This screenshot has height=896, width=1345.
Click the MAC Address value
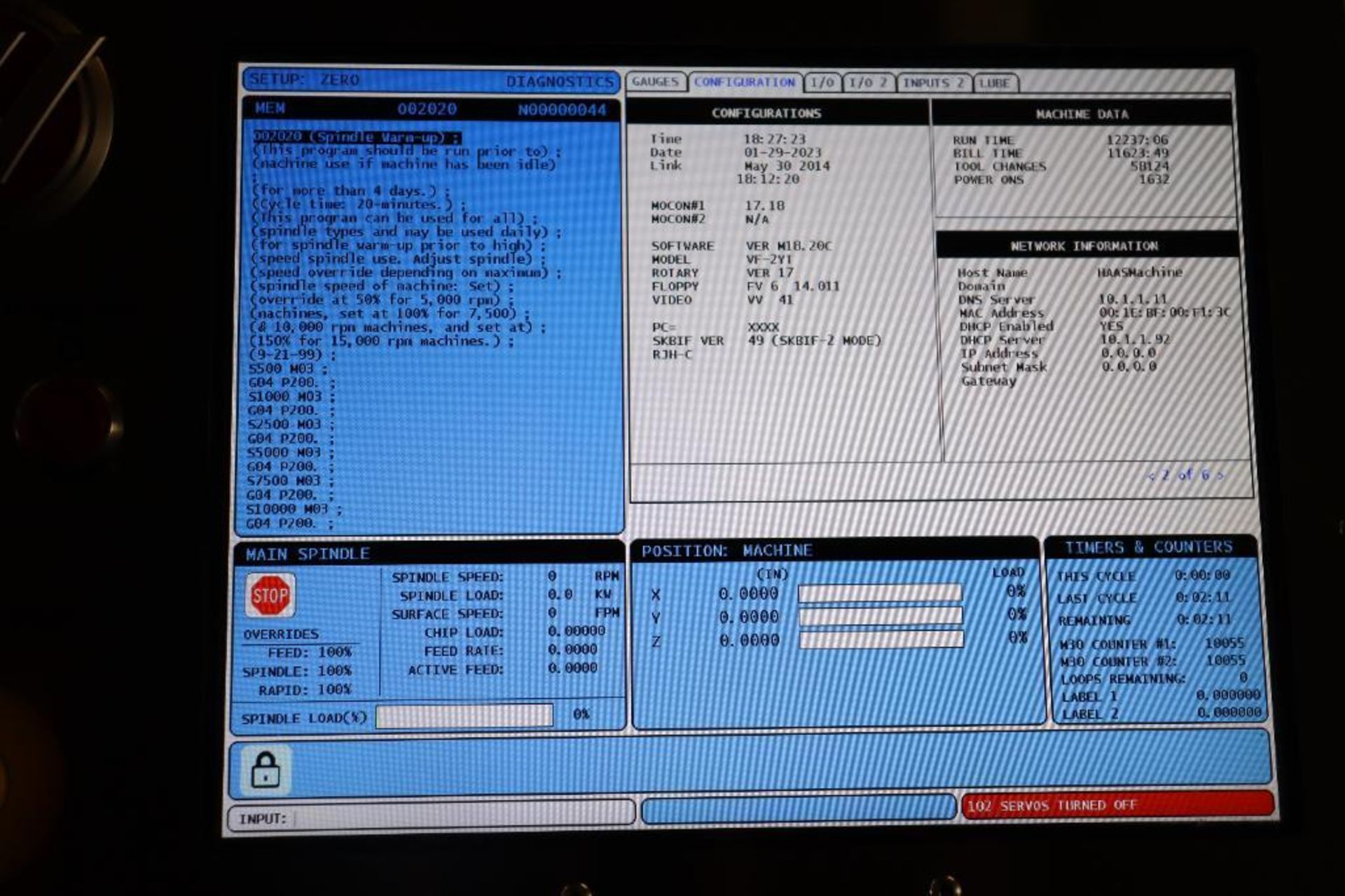1164,312
